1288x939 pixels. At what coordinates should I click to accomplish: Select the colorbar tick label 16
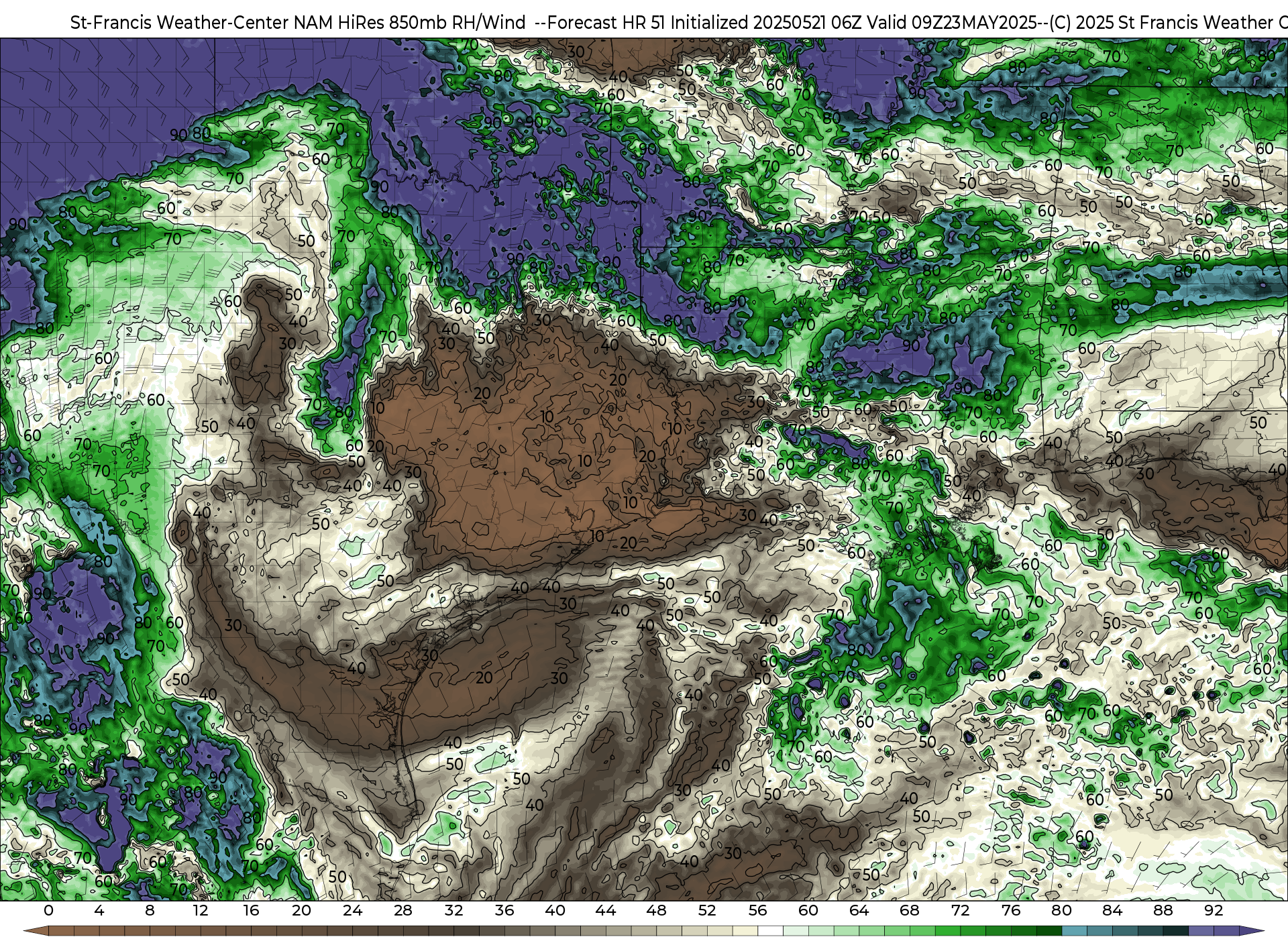point(251,910)
